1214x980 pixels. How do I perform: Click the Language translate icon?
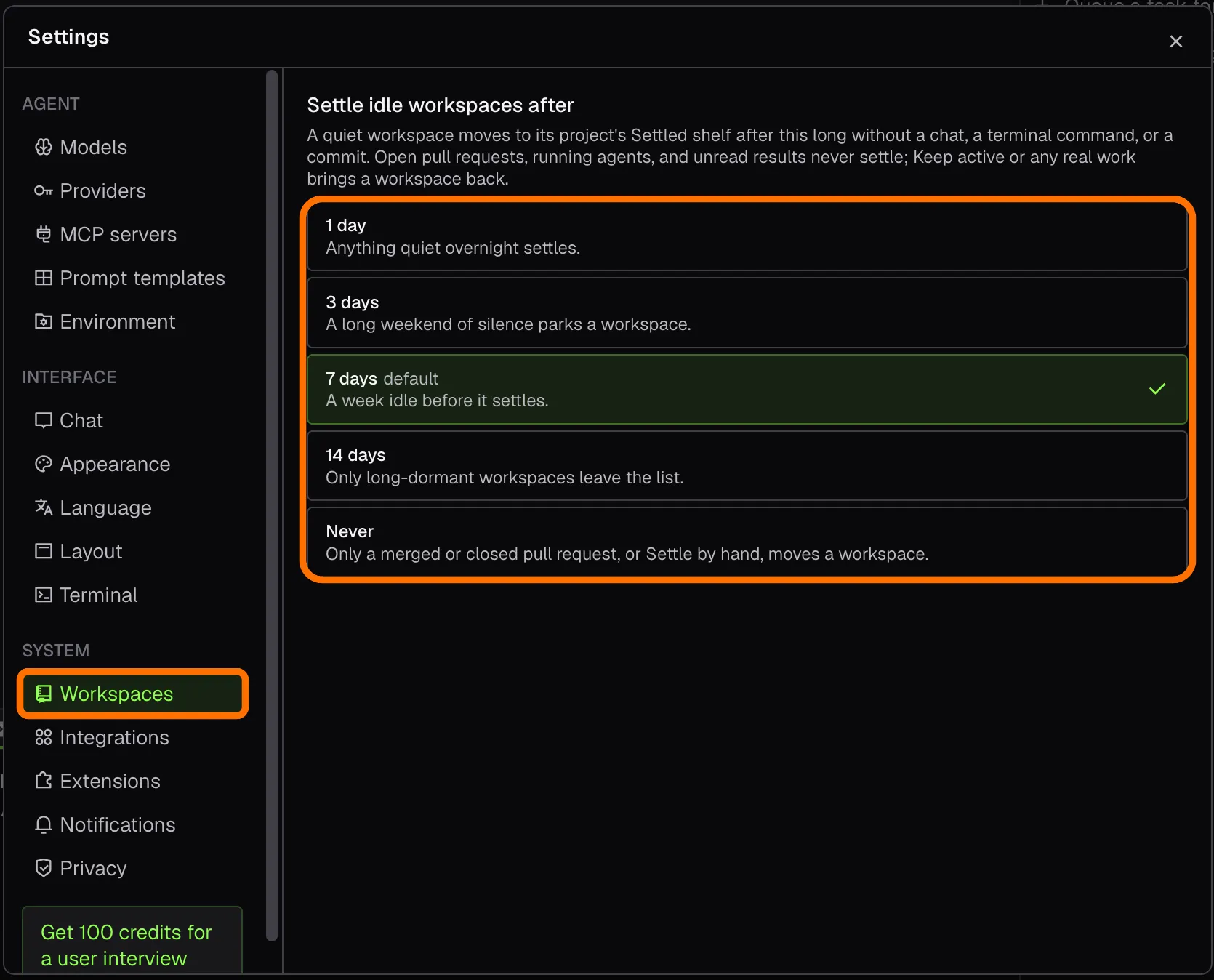click(x=44, y=507)
